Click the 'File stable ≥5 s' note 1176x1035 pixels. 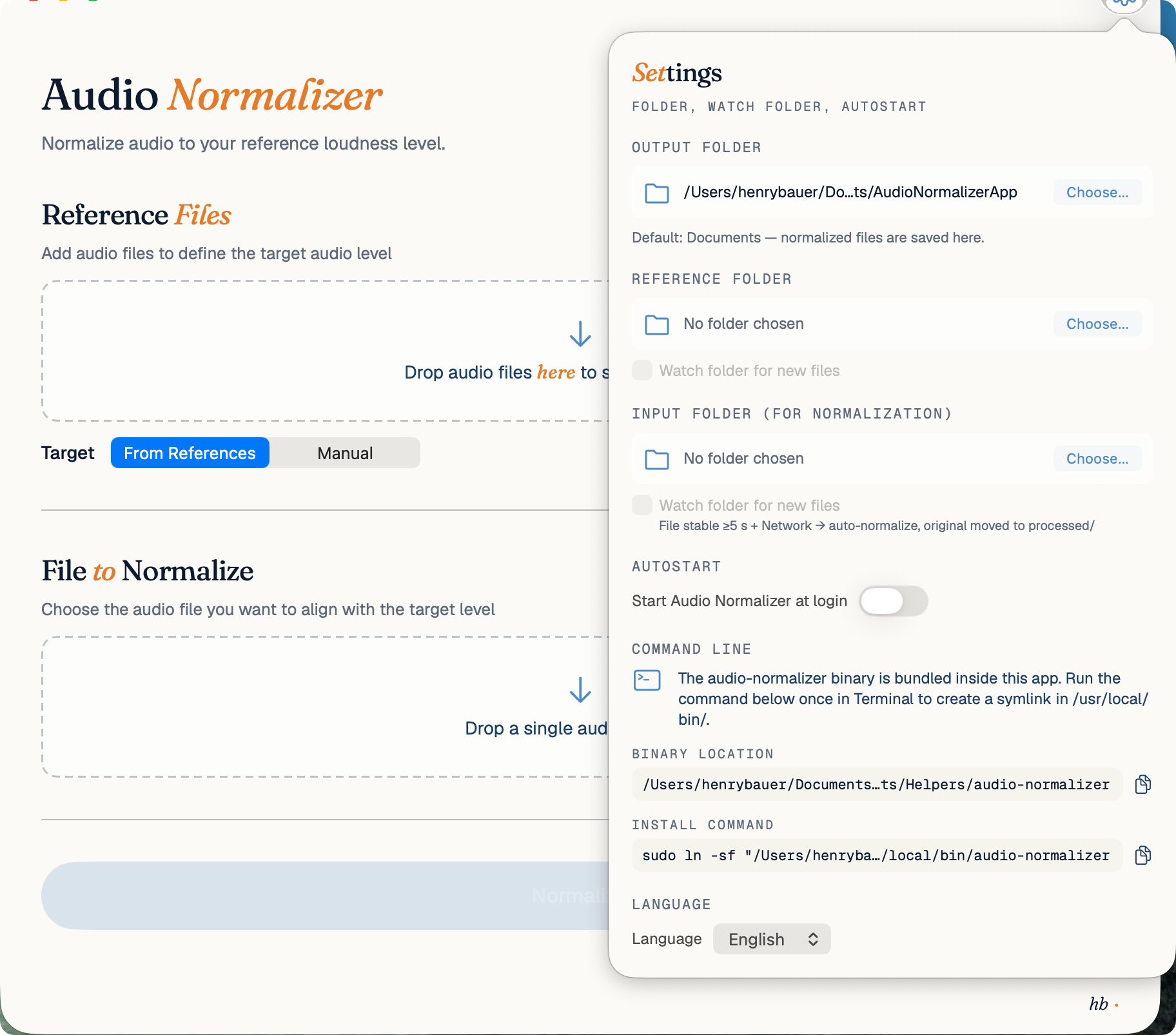point(876,526)
